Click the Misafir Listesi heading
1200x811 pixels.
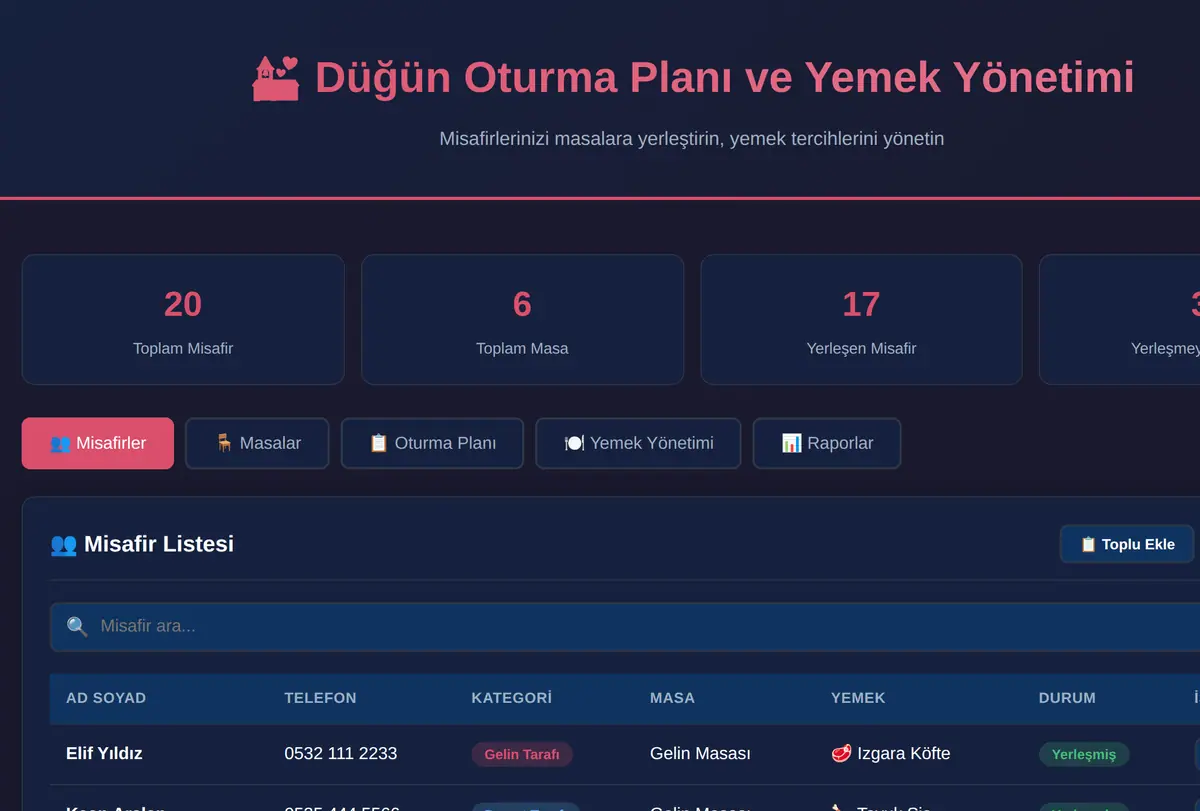(159, 544)
